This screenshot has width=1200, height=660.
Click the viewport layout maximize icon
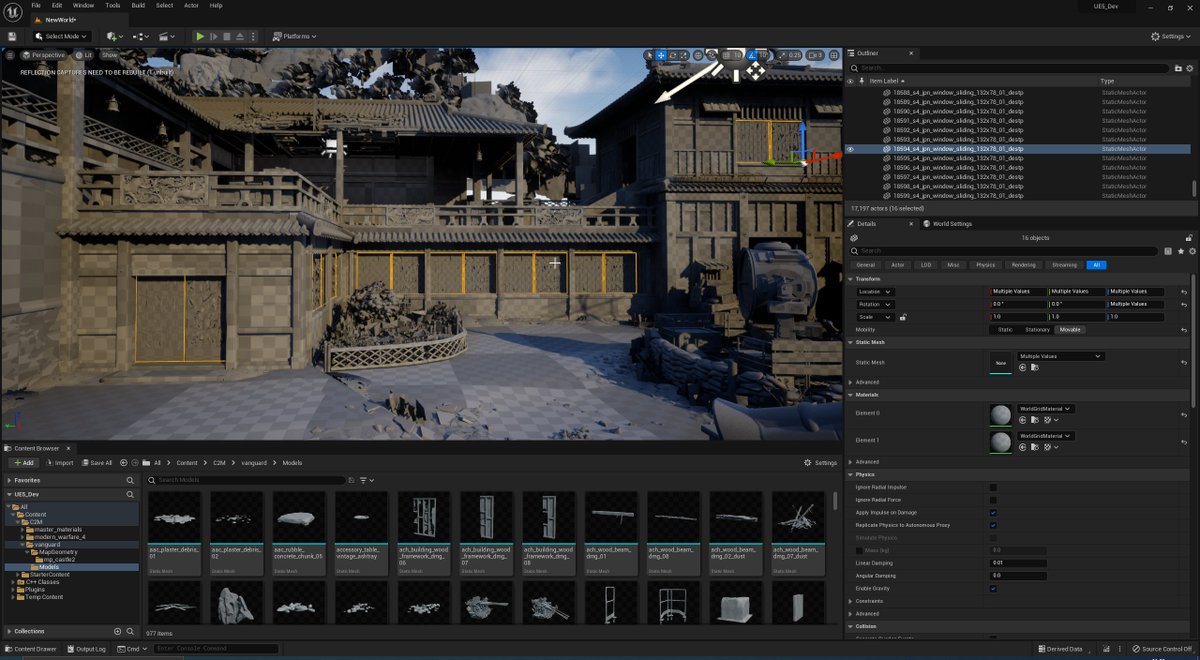[x=834, y=55]
